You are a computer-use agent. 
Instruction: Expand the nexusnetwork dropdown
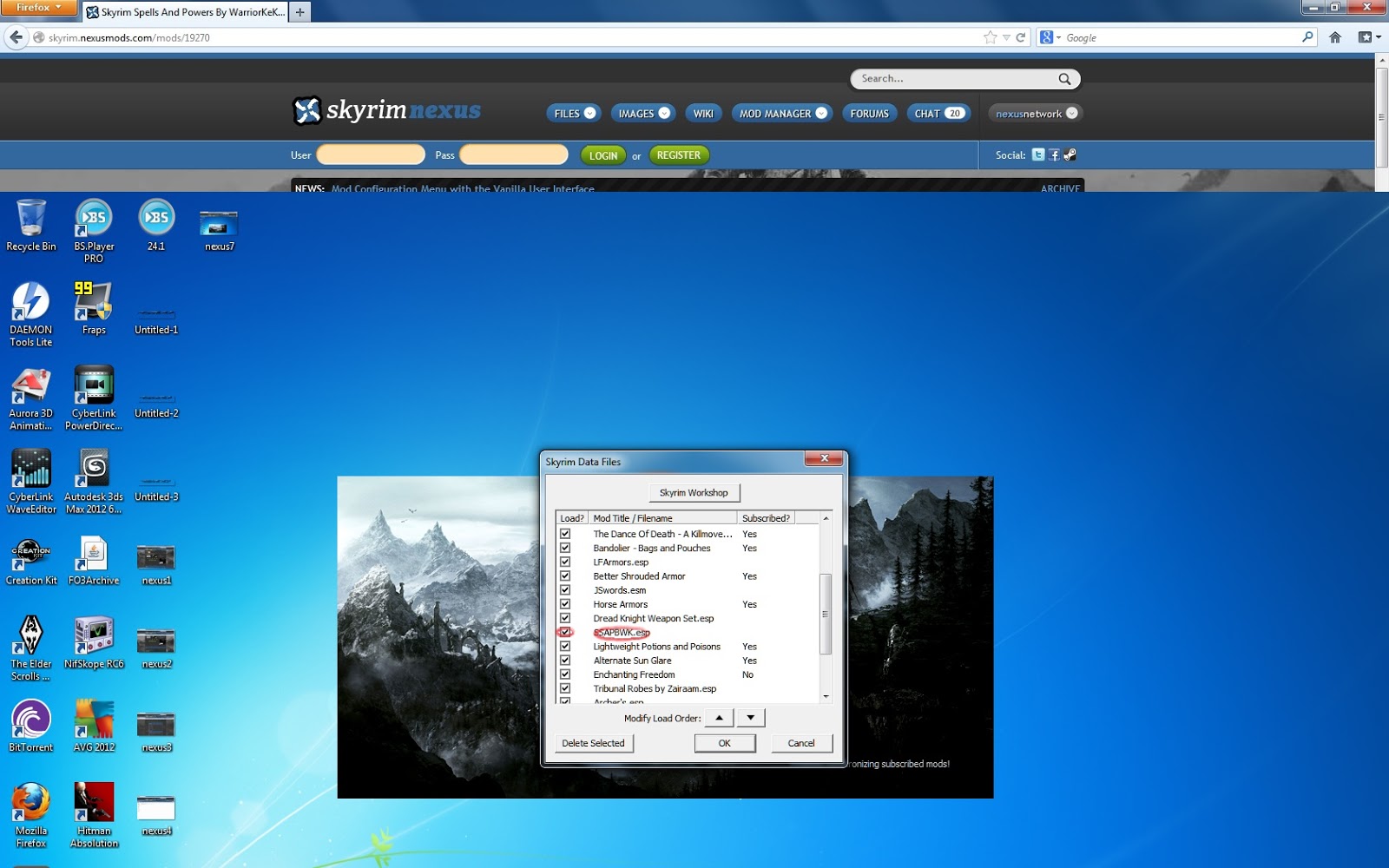point(1034,113)
